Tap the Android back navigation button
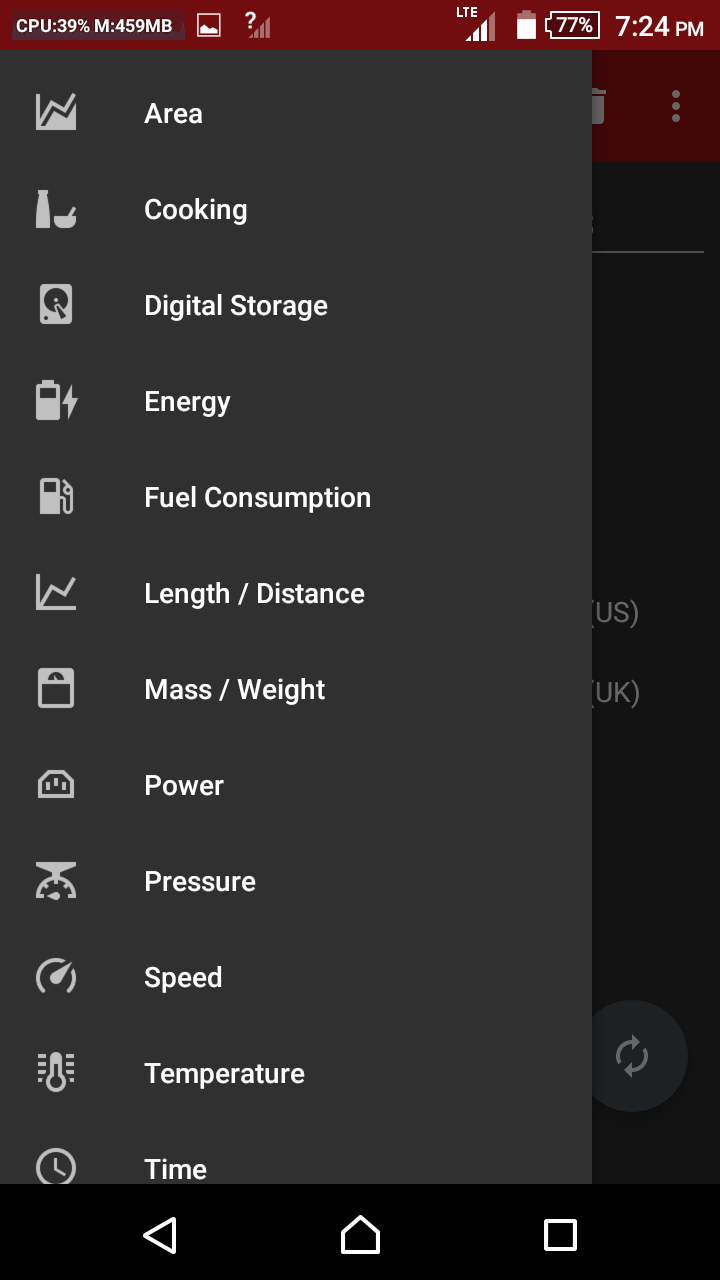720x1280 pixels. pos(160,1235)
